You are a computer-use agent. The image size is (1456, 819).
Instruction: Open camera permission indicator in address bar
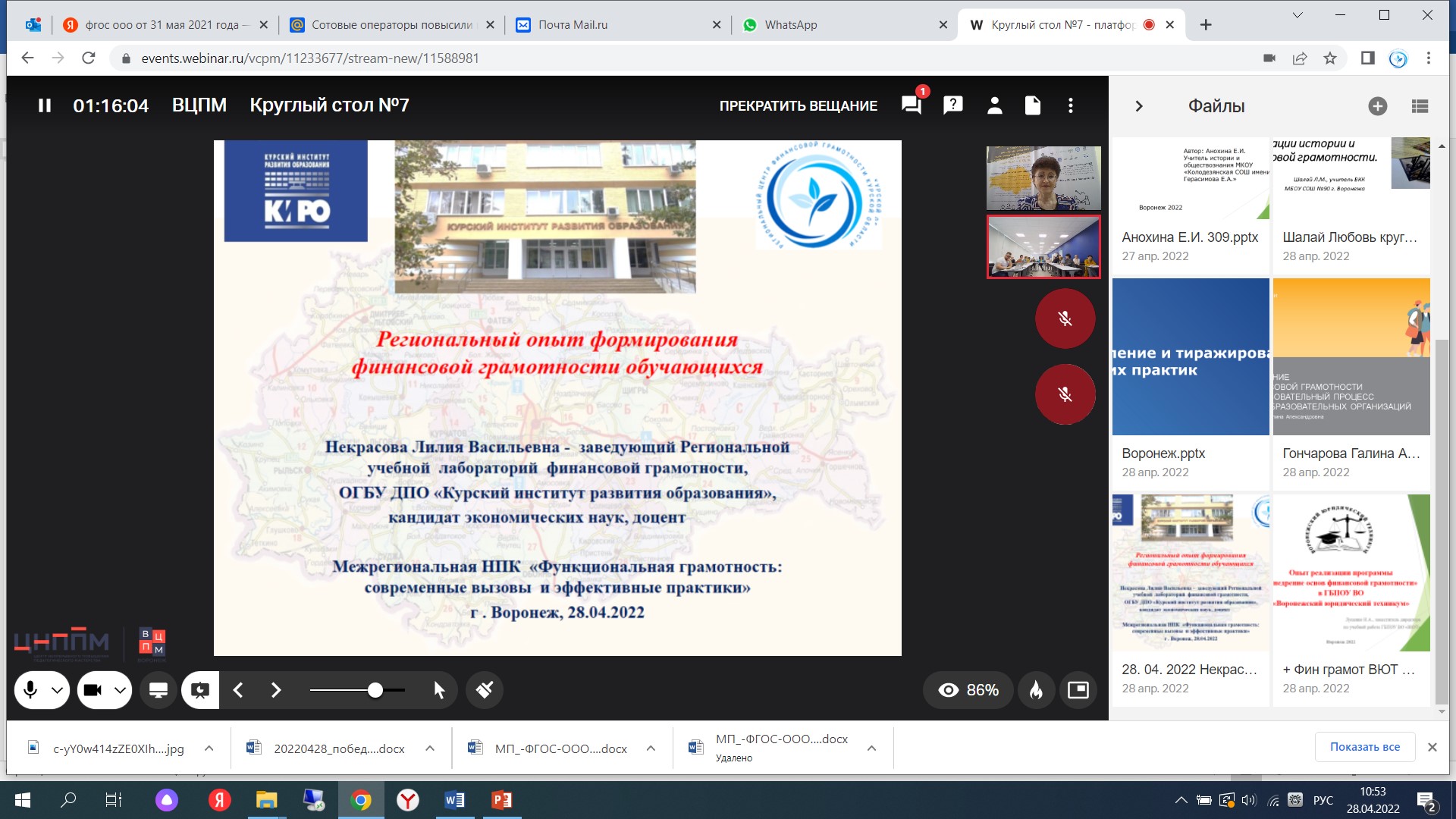(1269, 58)
